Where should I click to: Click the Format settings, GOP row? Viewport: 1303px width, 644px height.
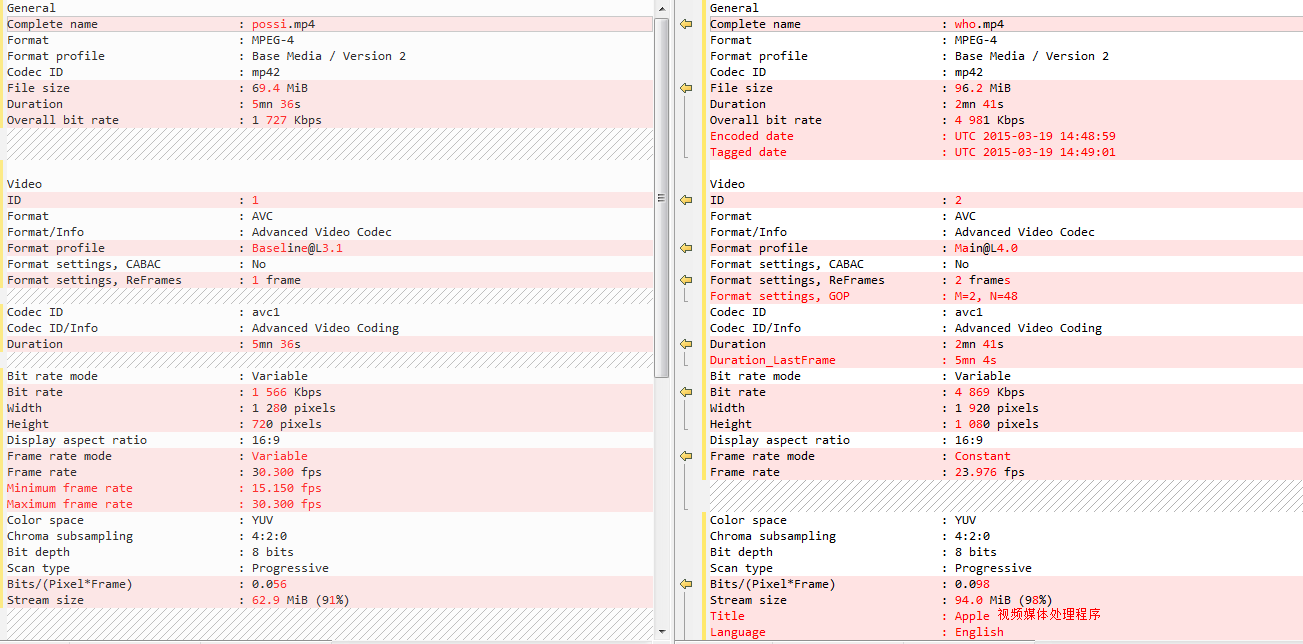(1004, 296)
